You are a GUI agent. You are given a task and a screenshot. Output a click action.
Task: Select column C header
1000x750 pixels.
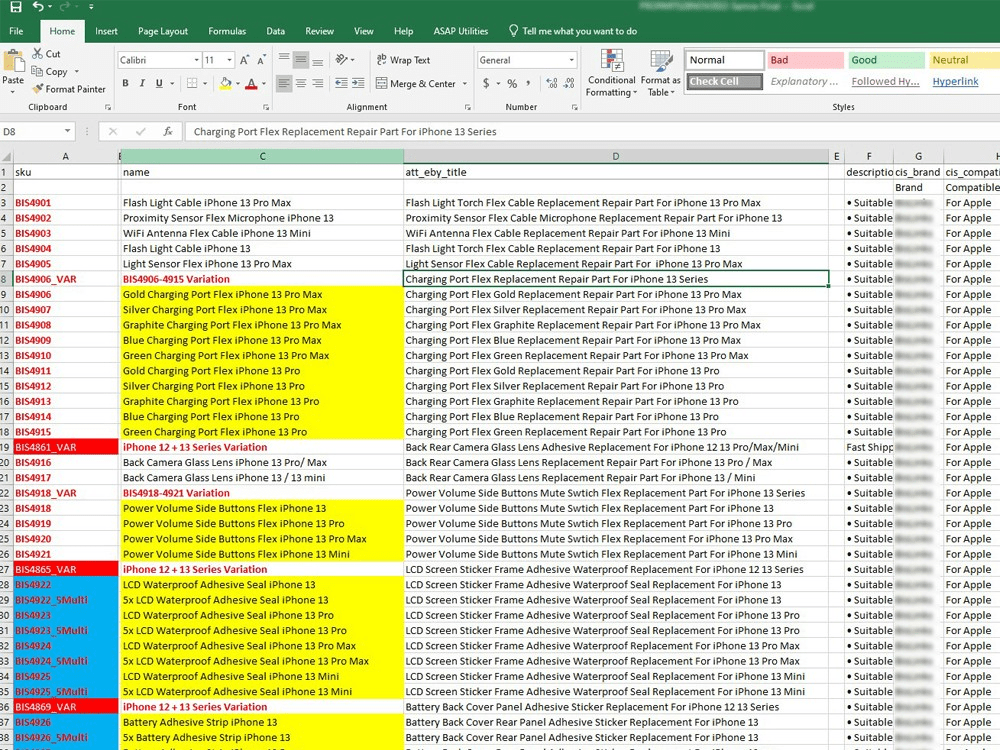(262, 156)
